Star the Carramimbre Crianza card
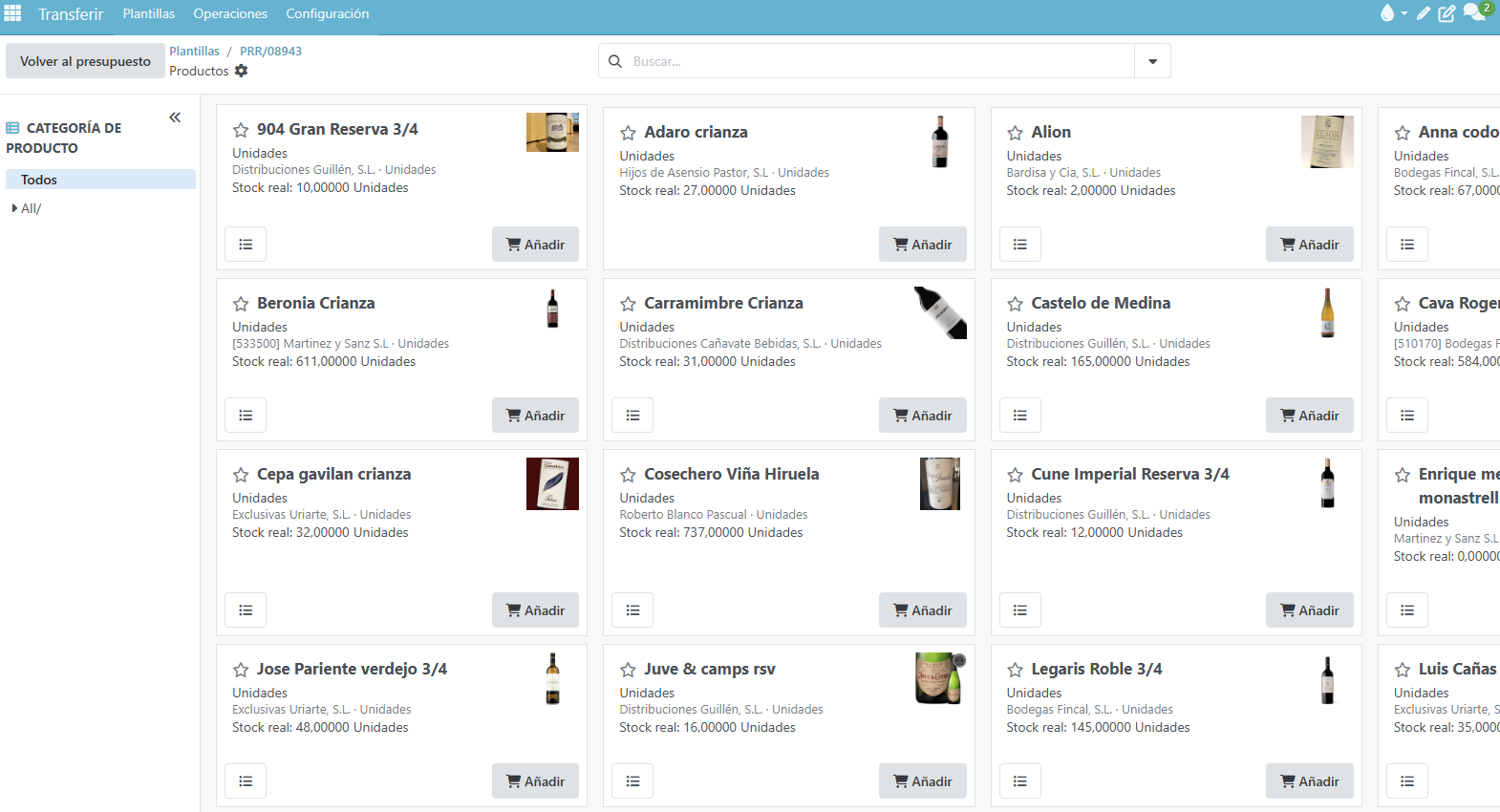Viewport: 1500px width, 812px height. tap(628, 304)
